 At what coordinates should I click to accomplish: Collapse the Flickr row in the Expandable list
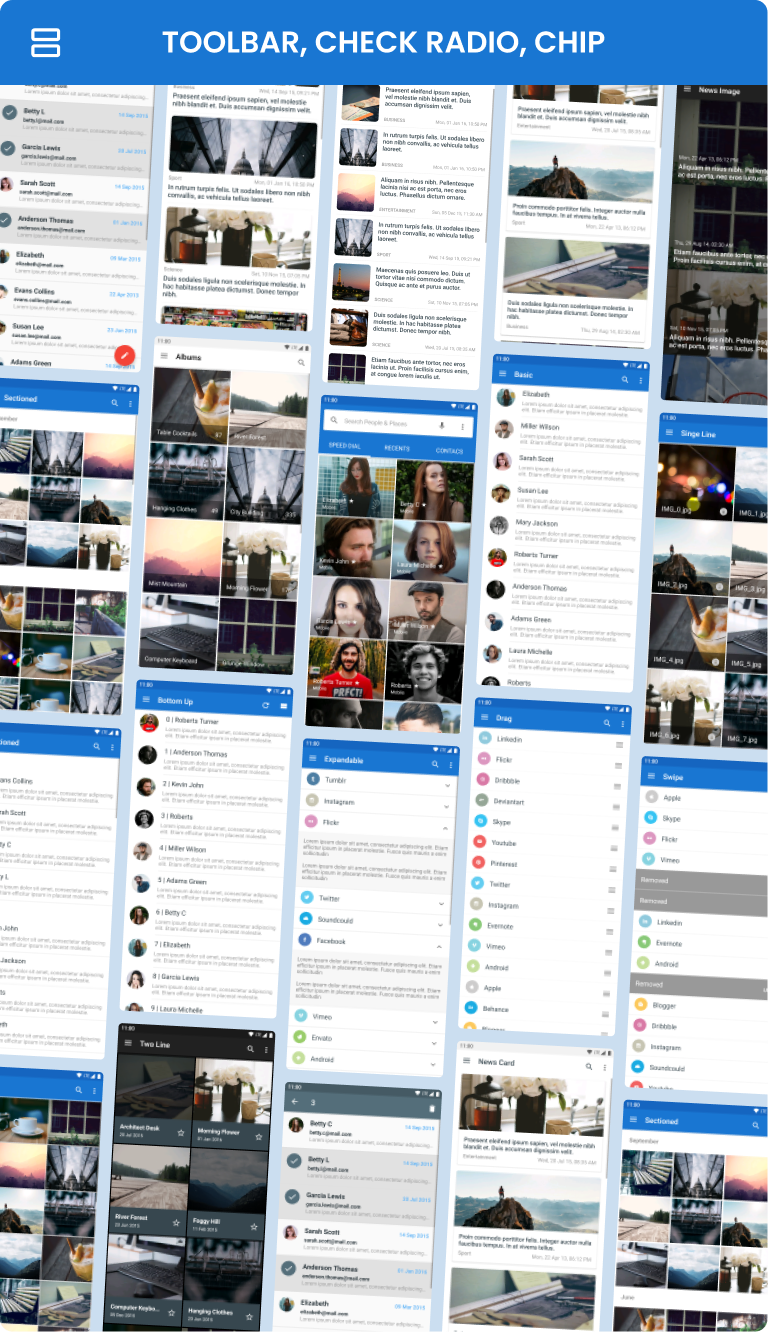pos(443,829)
